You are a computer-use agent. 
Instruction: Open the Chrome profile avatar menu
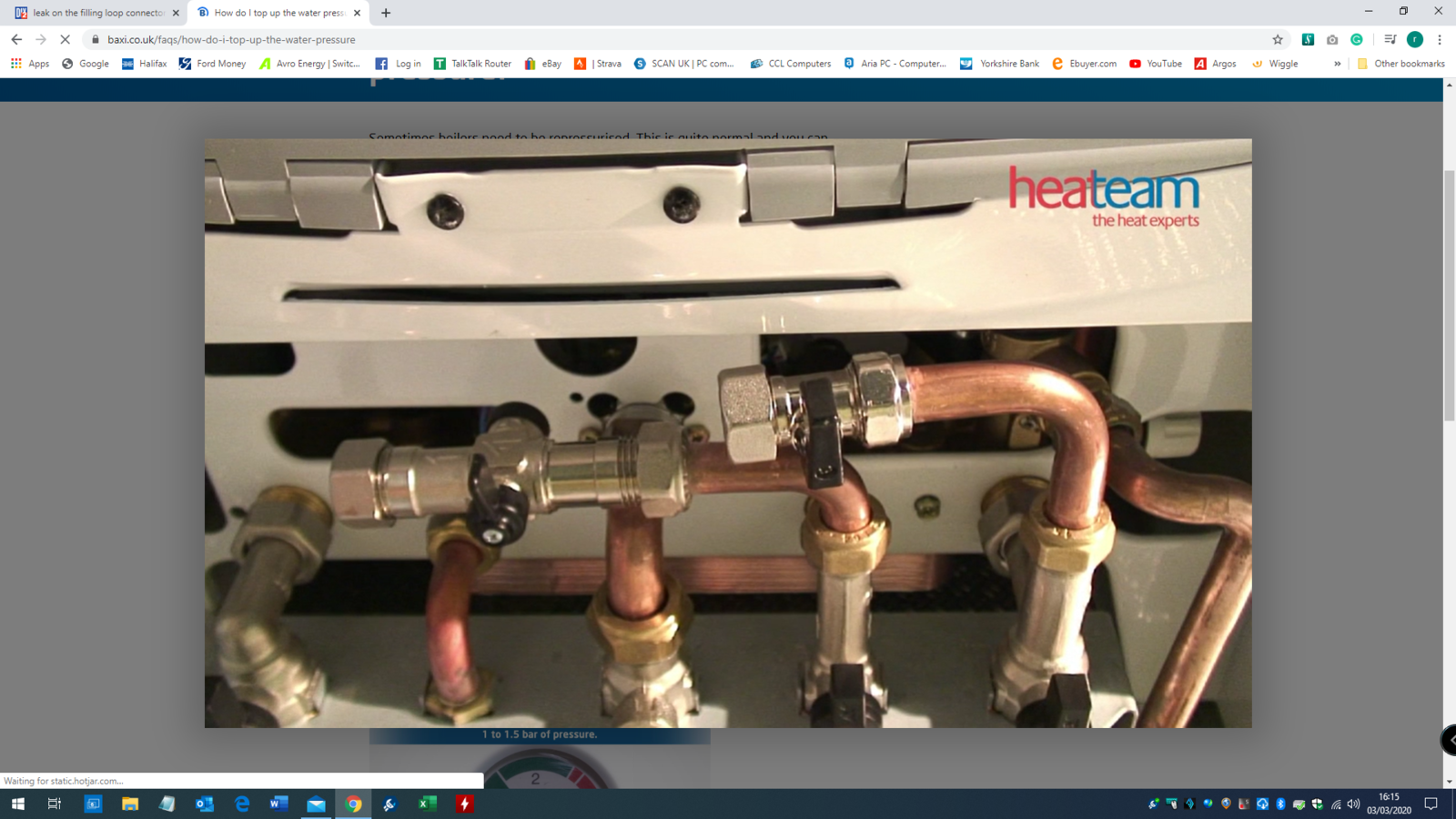(x=1415, y=39)
